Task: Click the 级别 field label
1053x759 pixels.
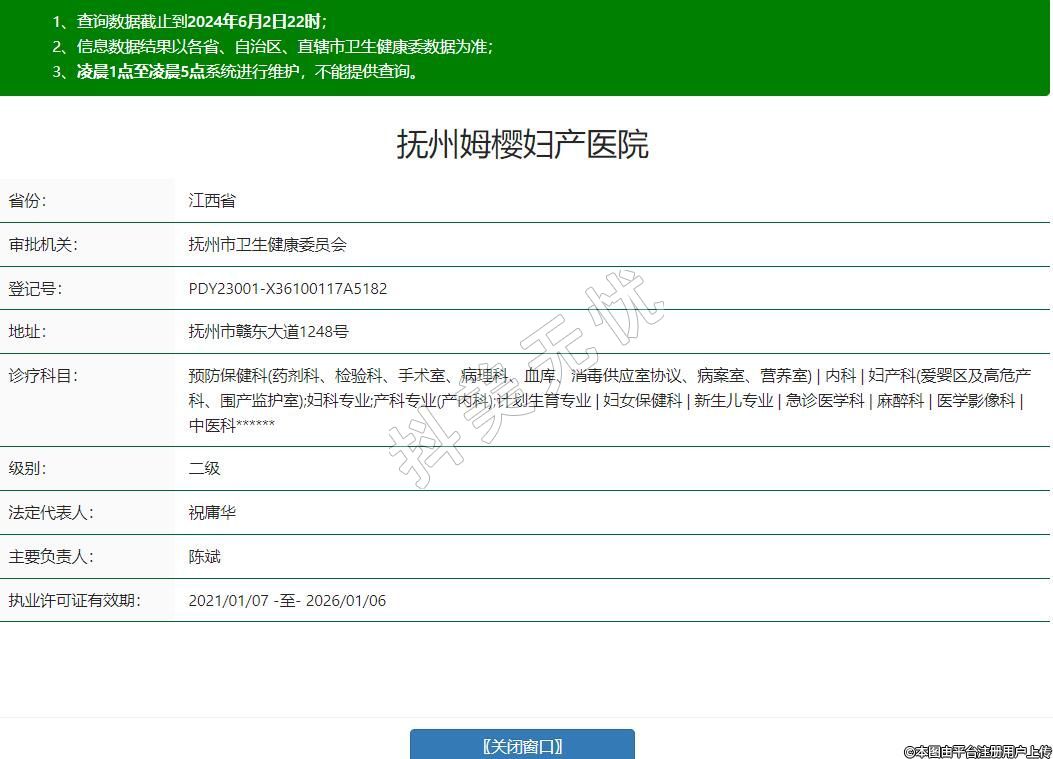Action: [x=27, y=468]
